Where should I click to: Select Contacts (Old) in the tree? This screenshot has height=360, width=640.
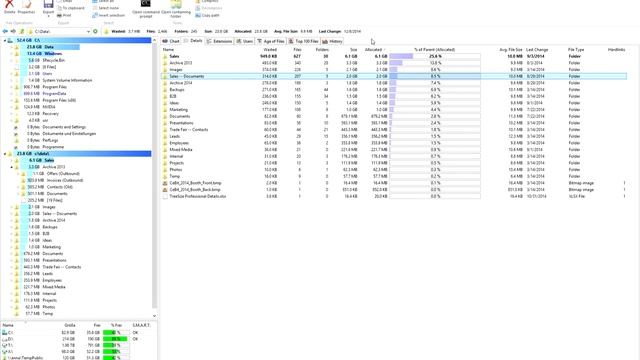[59, 187]
